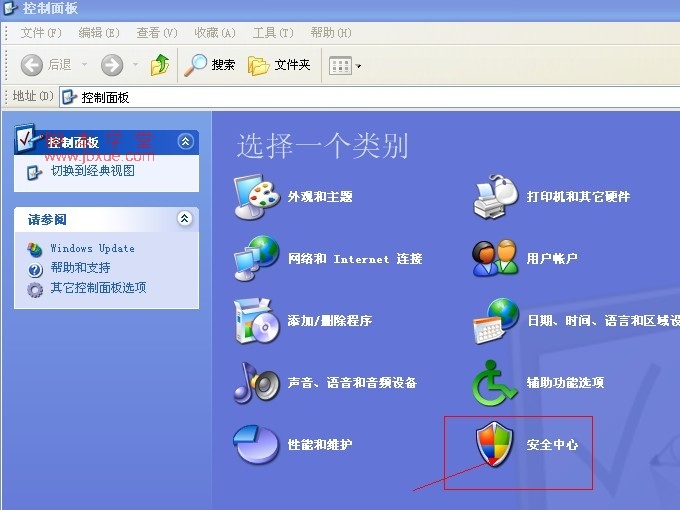Open the views dropdown arrow in toolbar
Image resolution: width=680 pixels, height=510 pixels.
(358, 66)
